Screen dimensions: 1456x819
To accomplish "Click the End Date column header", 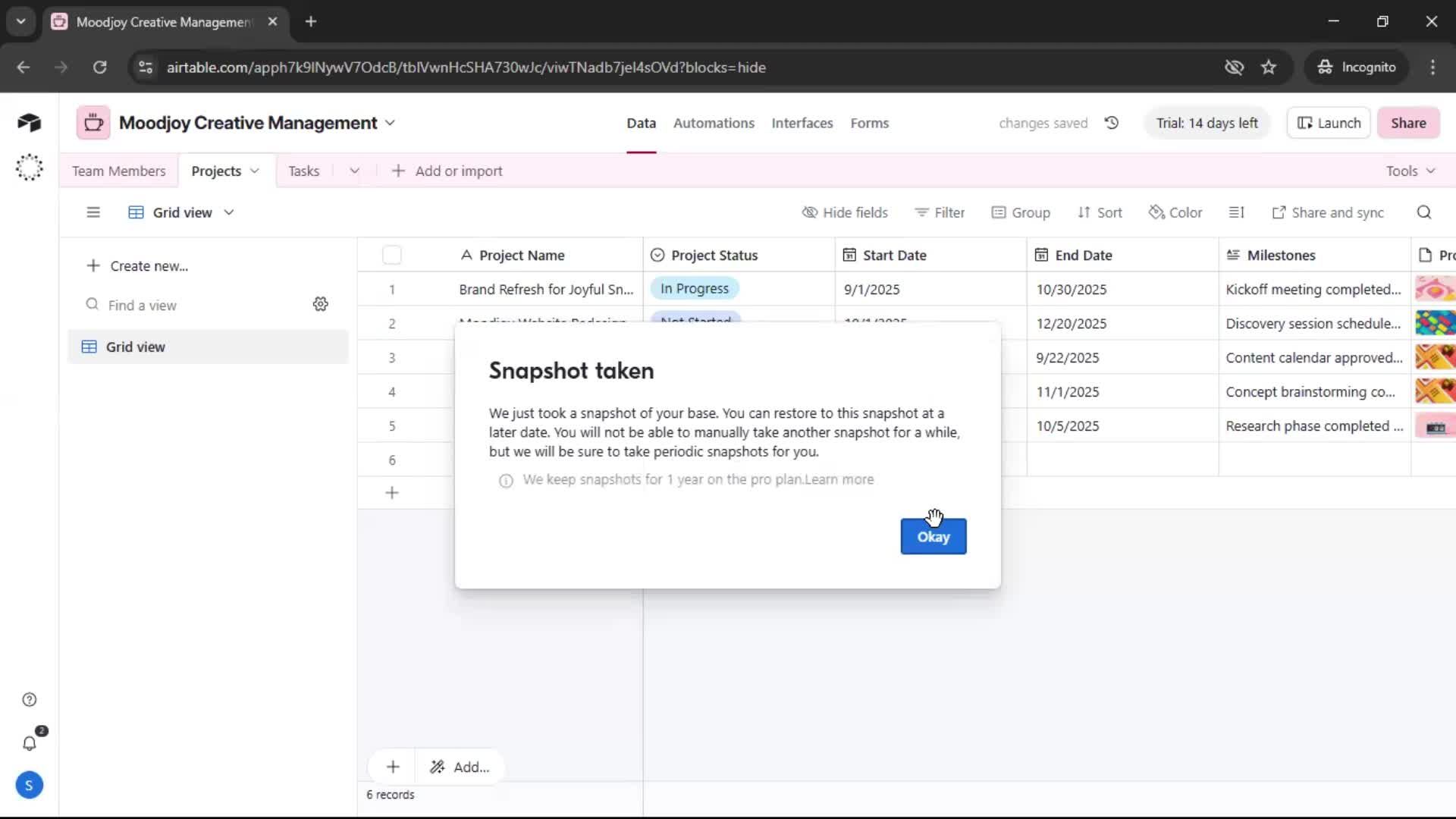I will click(x=1123, y=255).
